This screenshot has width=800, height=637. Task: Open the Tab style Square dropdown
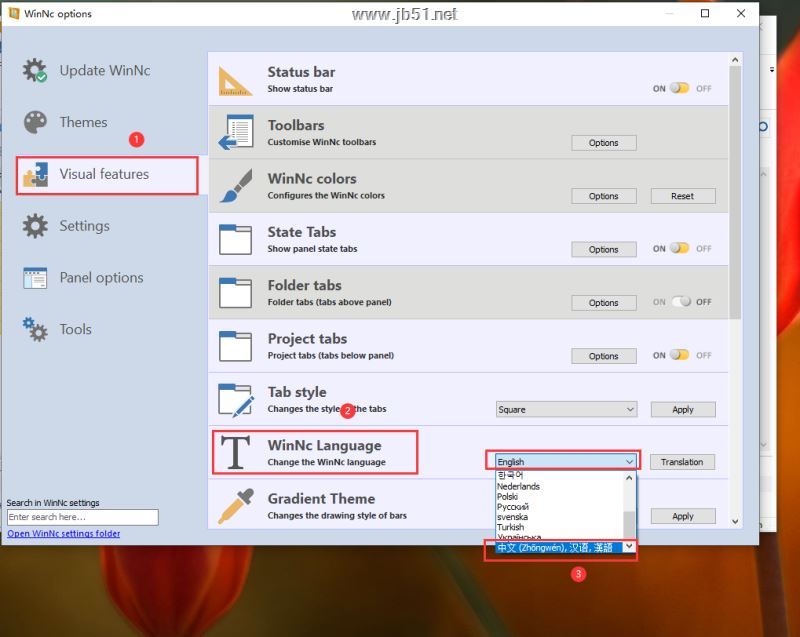(566, 410)
